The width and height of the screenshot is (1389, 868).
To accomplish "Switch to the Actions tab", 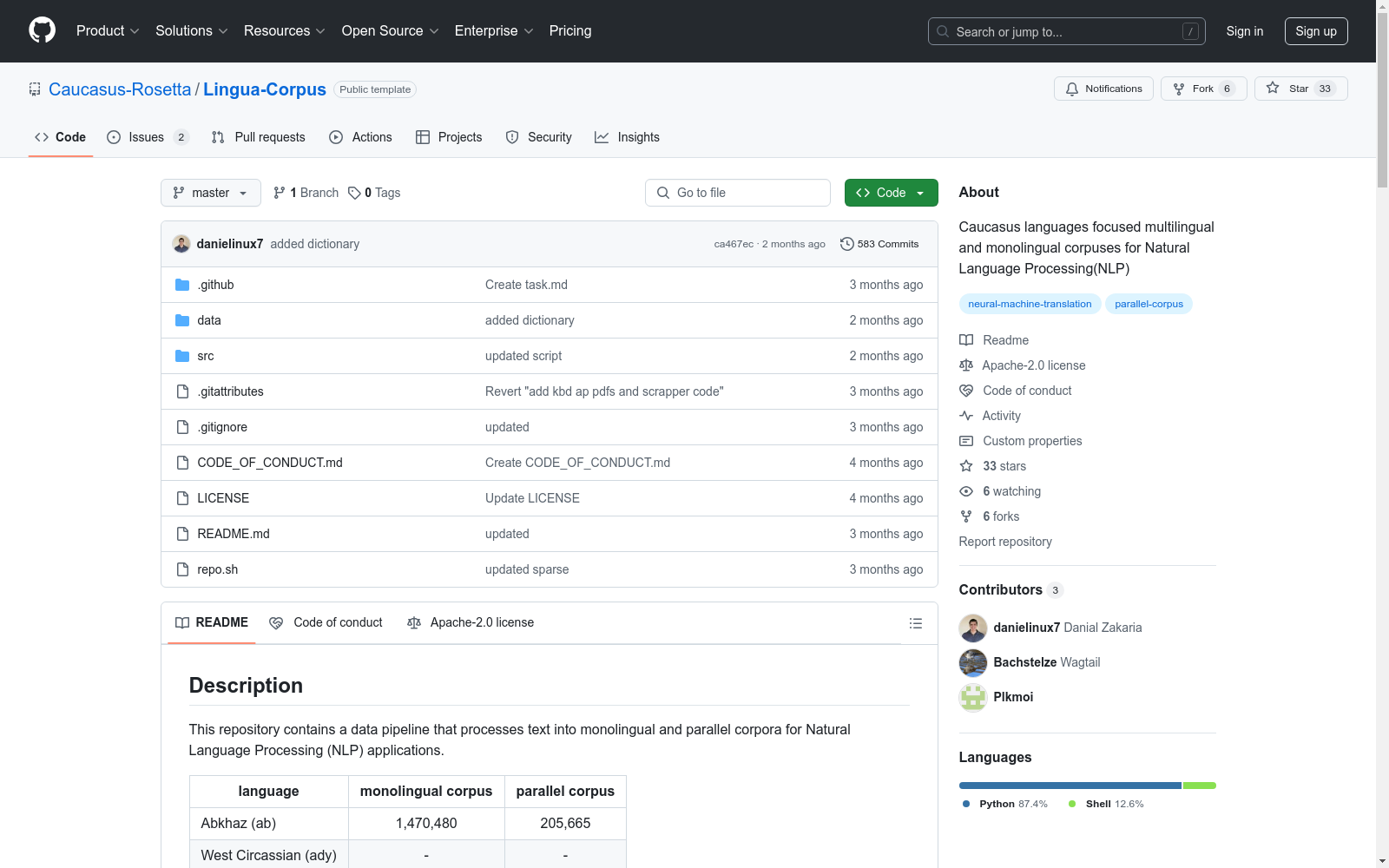I will pos(361,137).
